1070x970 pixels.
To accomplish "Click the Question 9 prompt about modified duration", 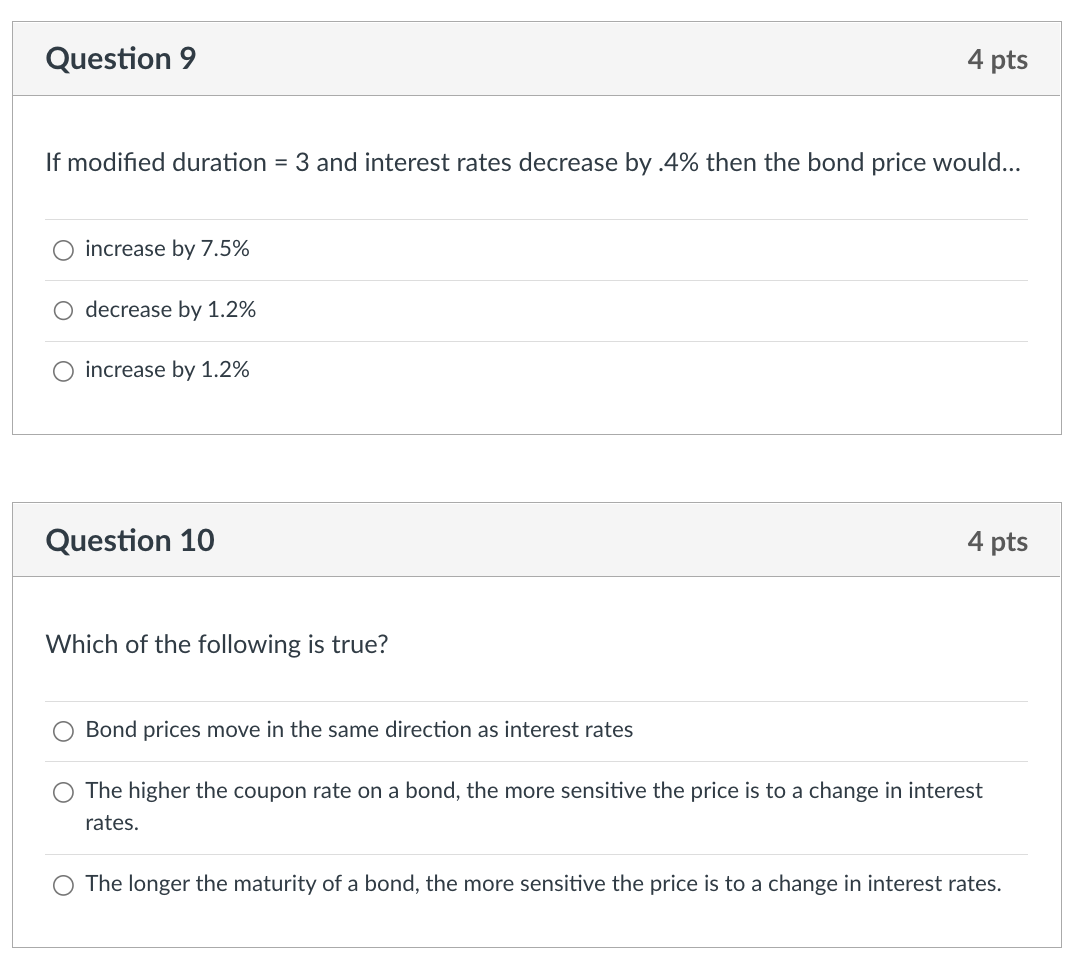I will tap(533, 163).
